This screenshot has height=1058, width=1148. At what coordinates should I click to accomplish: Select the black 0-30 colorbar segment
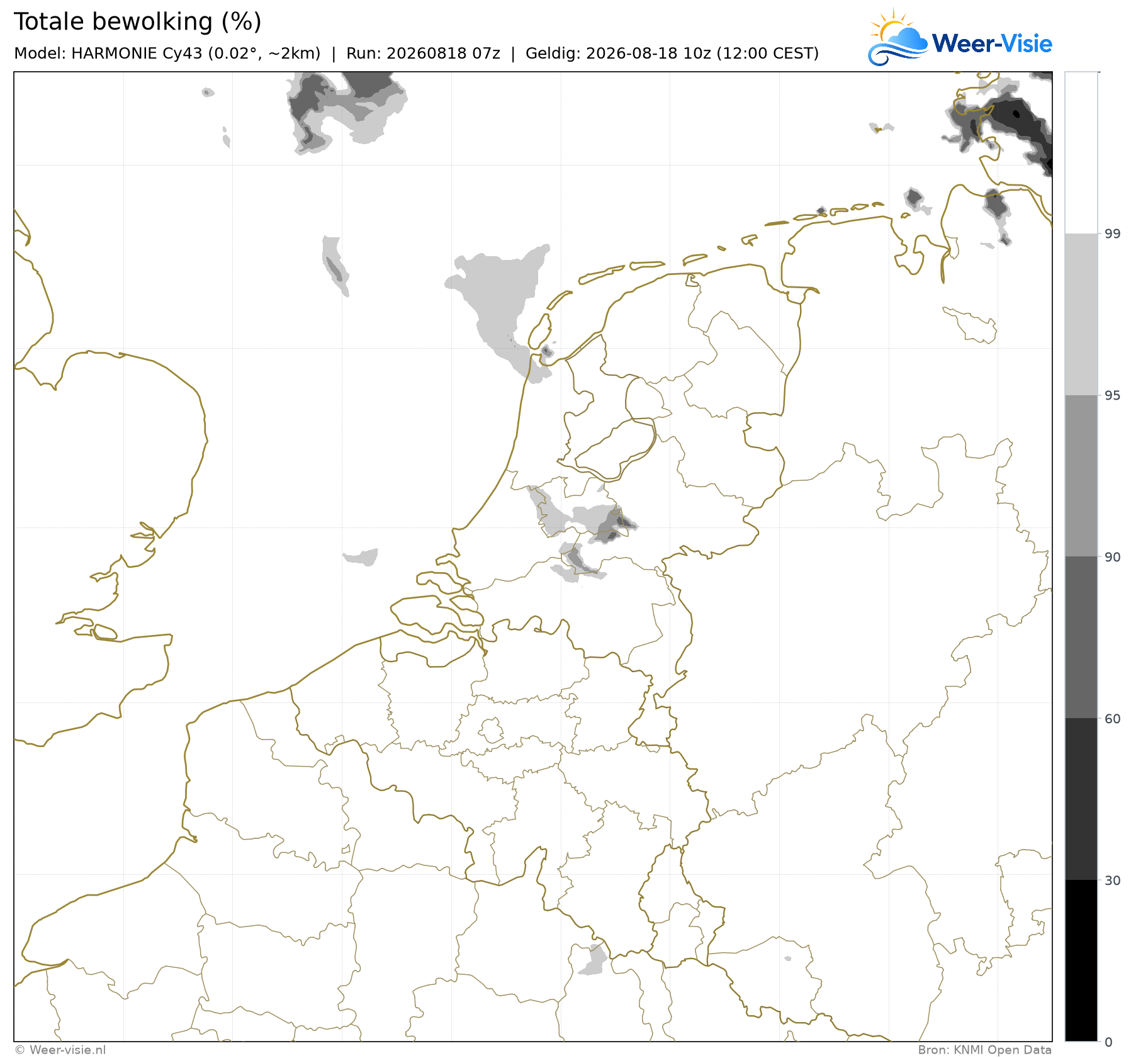click(x=1081, y=960)
